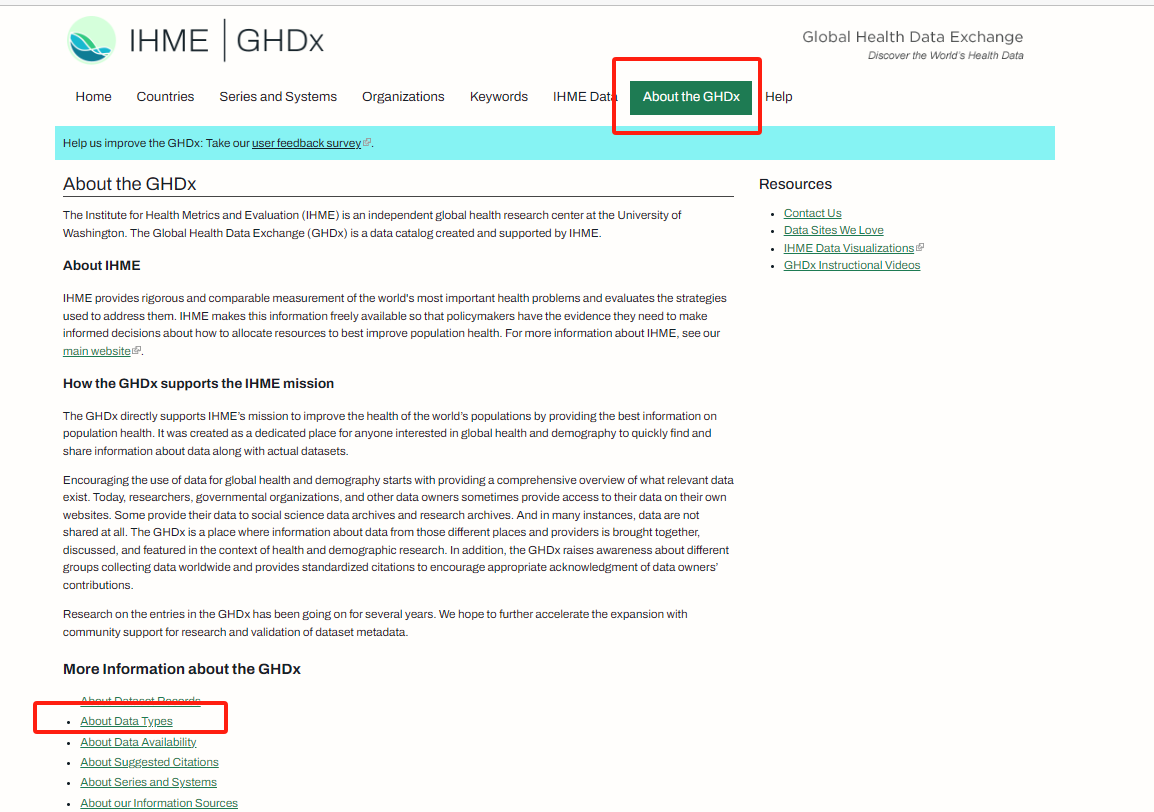Click the 'About IHME' subheading
The height and width of the screenshot is (812, 1154).
click(x=102, y=266)
